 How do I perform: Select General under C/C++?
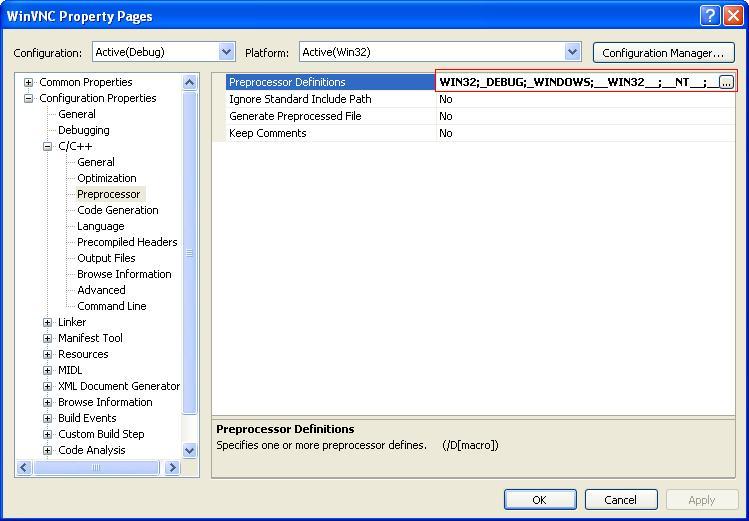(x=96, y=162)
